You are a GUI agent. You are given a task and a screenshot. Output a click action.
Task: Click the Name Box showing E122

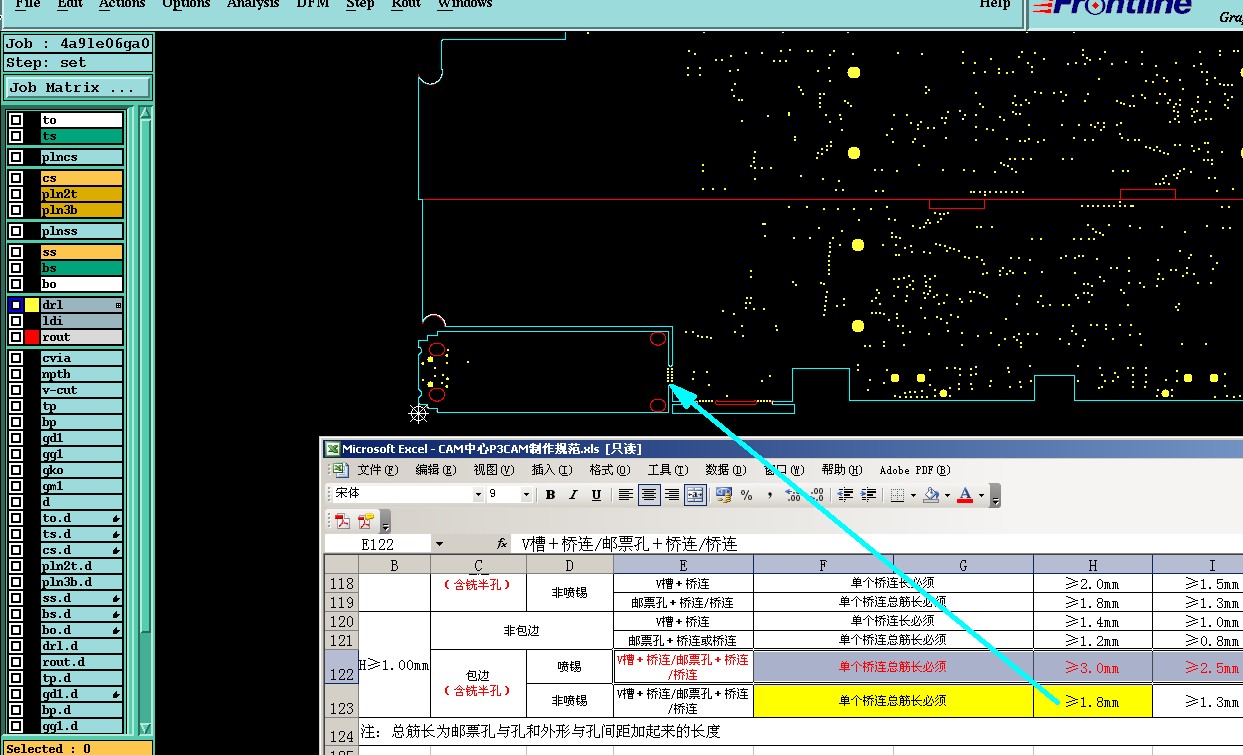[x=377, y=544]
